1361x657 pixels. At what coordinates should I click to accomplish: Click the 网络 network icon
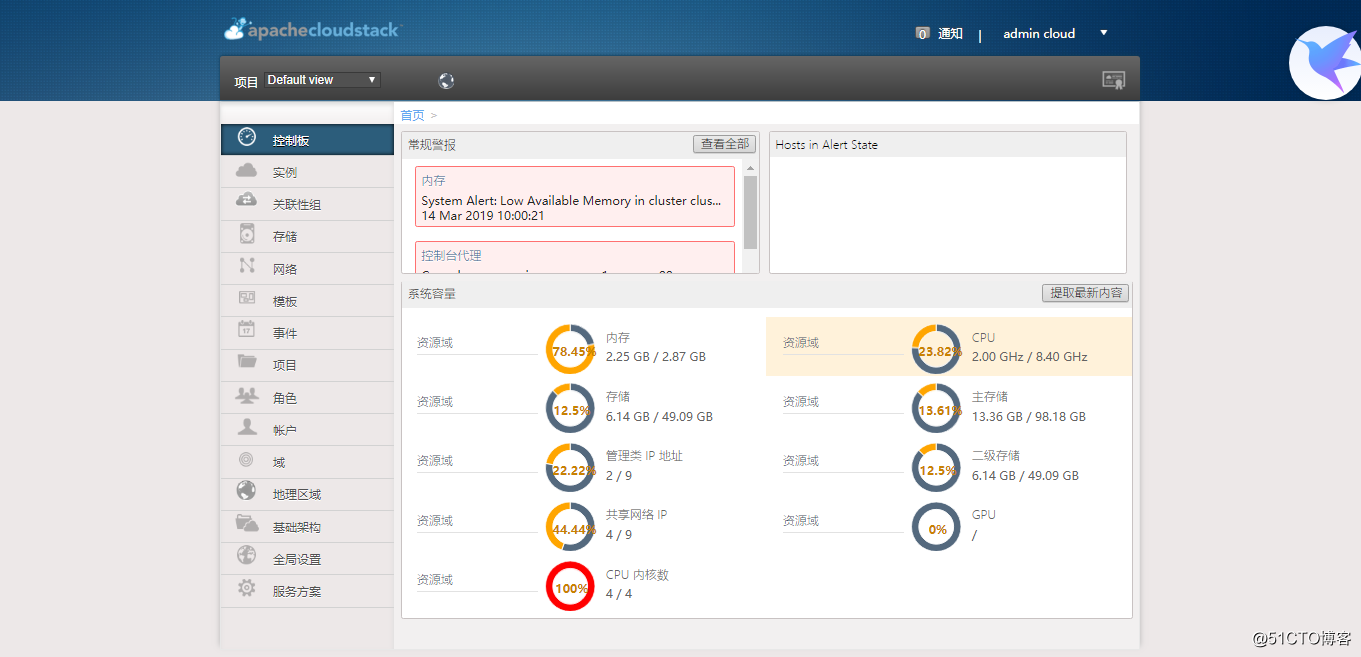(247, 267)
